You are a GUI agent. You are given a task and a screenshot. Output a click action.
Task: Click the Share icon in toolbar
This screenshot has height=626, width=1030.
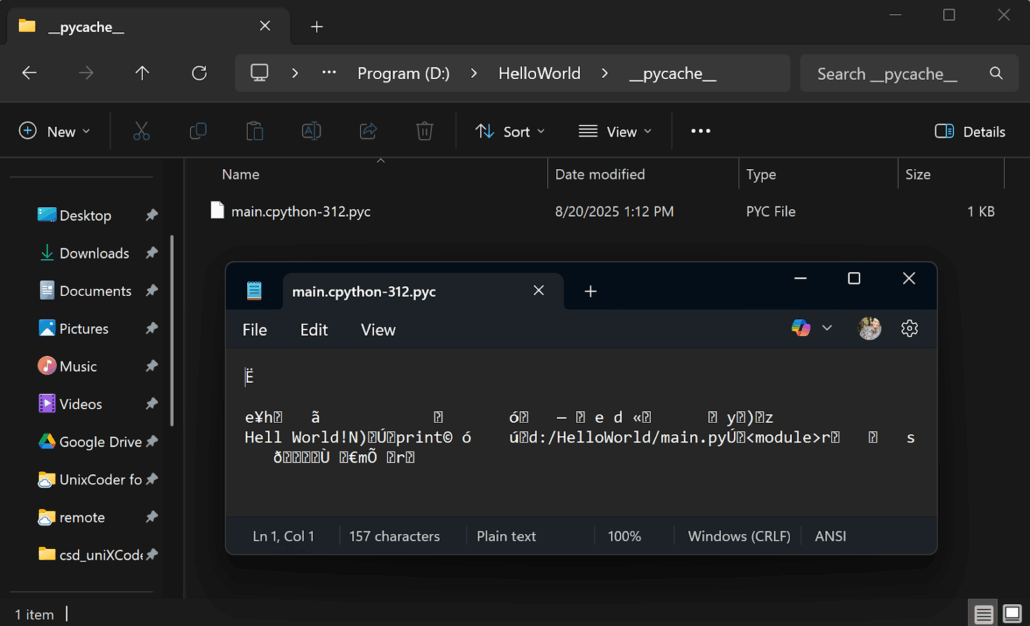coord(368,131)
